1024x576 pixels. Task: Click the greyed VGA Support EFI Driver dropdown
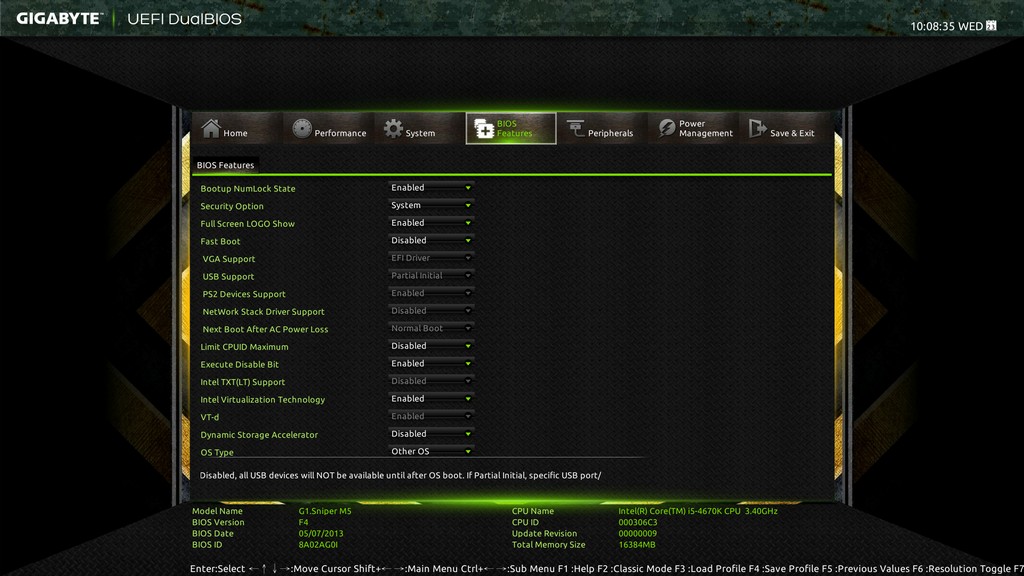coord(431,258)
